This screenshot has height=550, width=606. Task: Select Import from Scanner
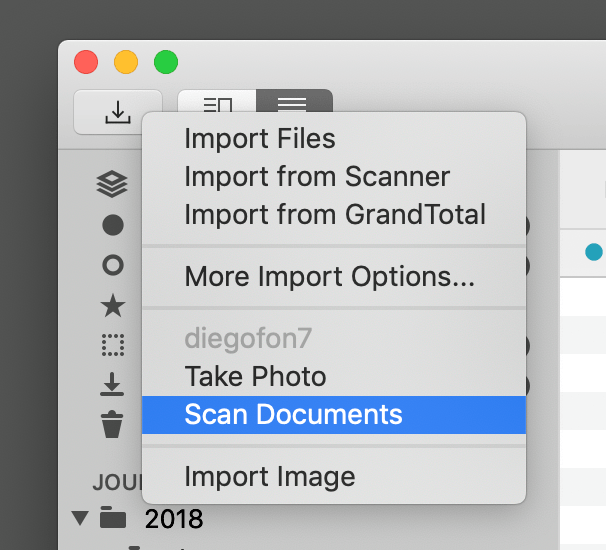click(x=317, y=177)
